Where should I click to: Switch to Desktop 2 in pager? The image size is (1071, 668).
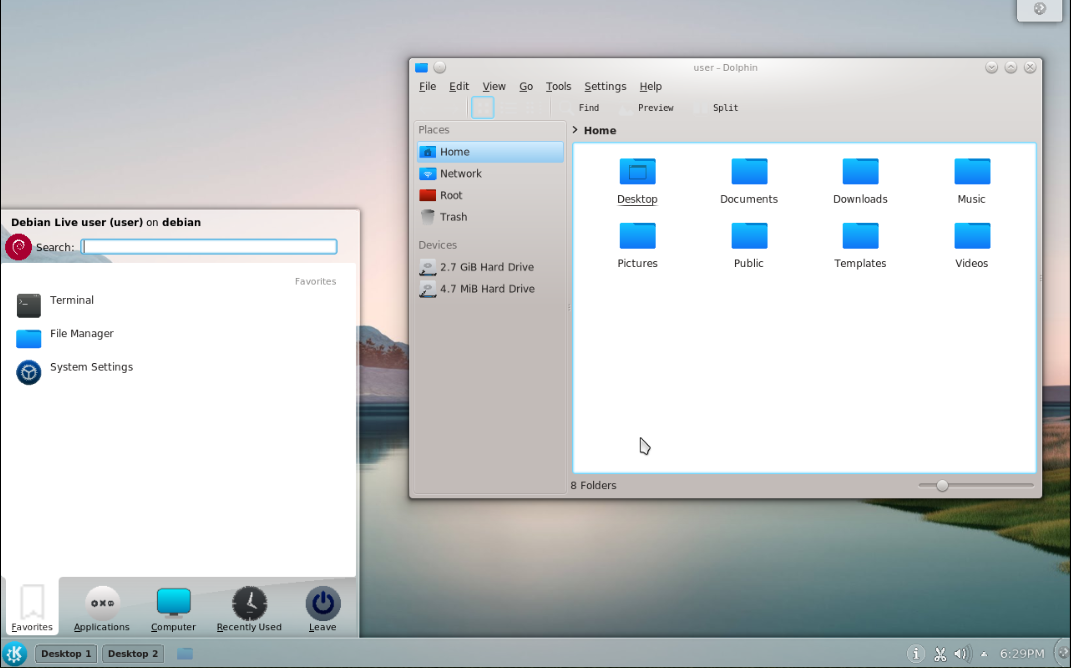pyautogui.click(x=133, y=654)
